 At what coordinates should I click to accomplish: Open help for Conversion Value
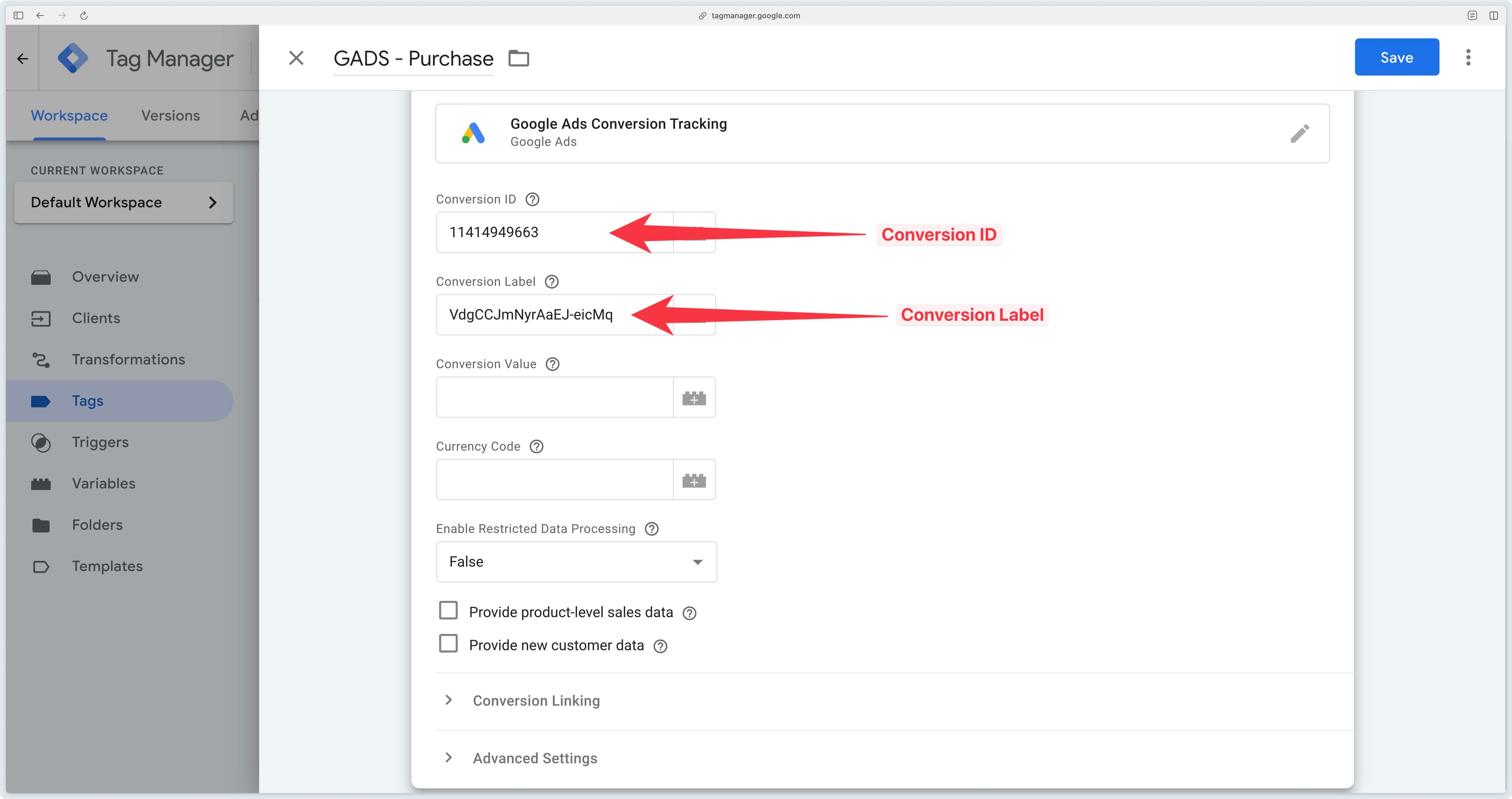[552, 364]
